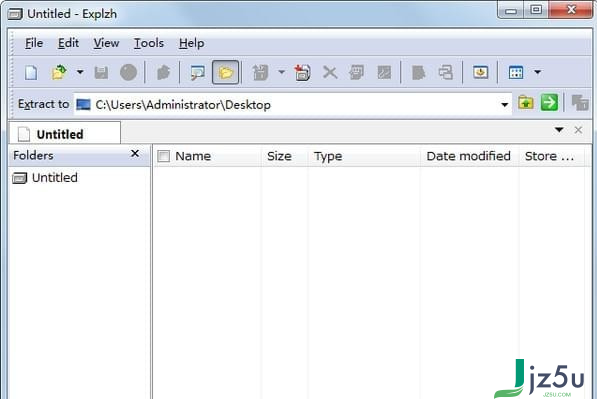Screen dimensions: 597x399
Task: Click the grayed extract files toolbar icon
Action: (x=260, y=72)
